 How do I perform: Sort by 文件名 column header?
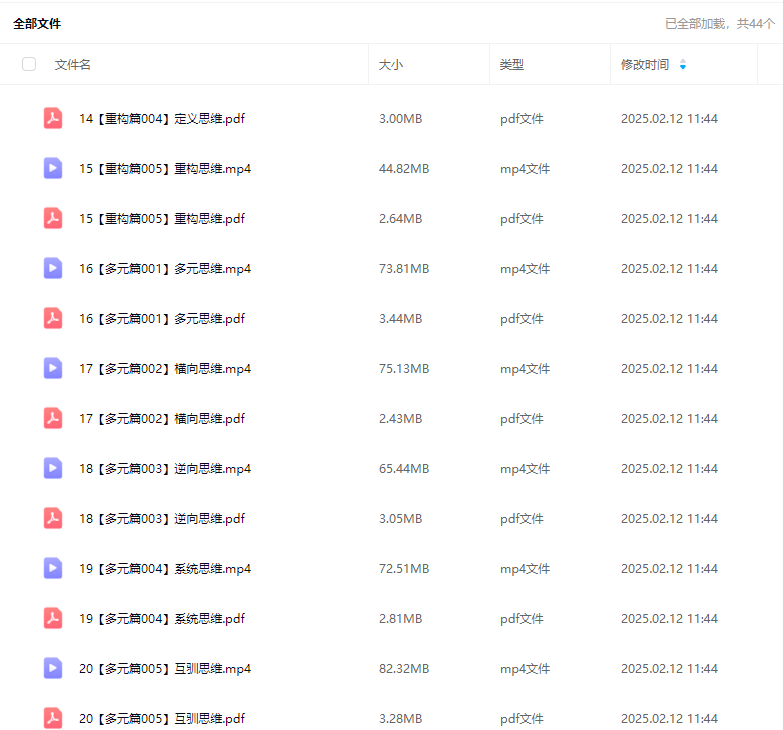click(73, 64)
